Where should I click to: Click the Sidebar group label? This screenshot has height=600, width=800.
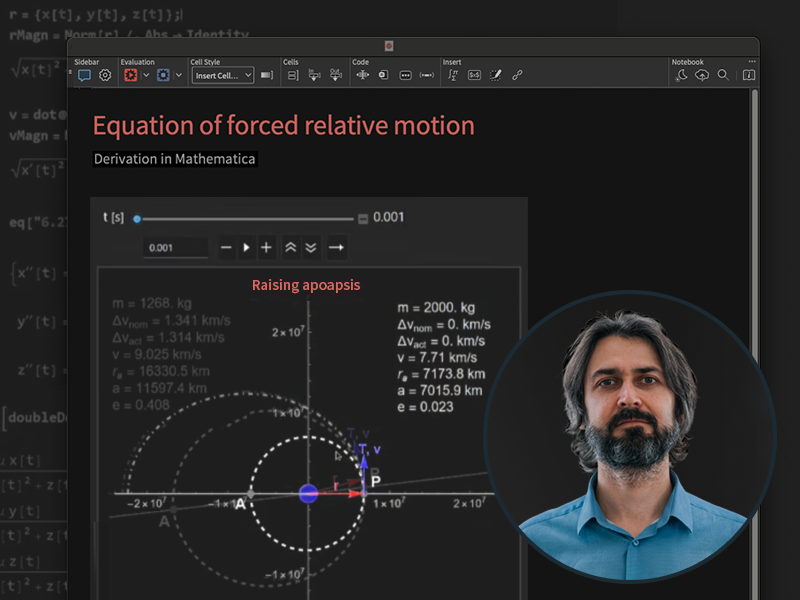tap(87, 62)
